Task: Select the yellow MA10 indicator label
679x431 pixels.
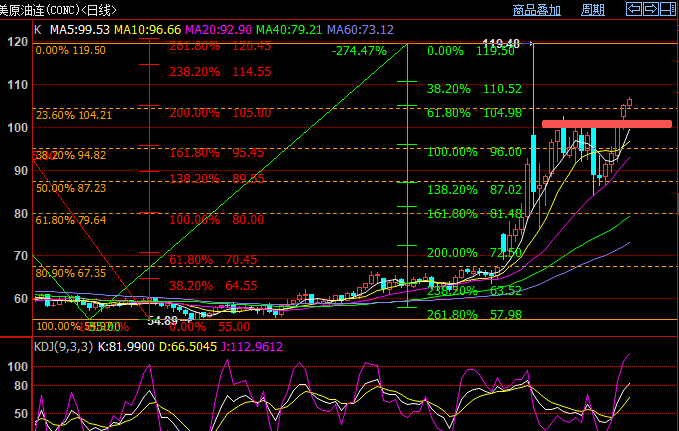Action: 147,30
